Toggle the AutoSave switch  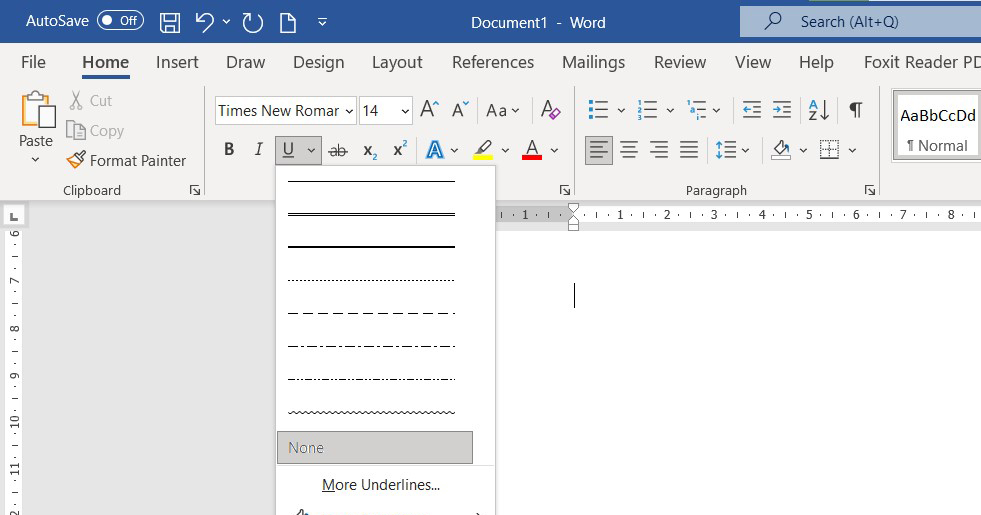pos(120,21)
